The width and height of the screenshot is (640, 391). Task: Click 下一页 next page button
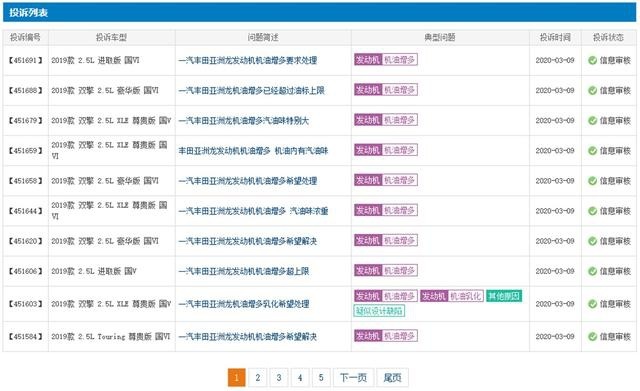click(353, 378)
